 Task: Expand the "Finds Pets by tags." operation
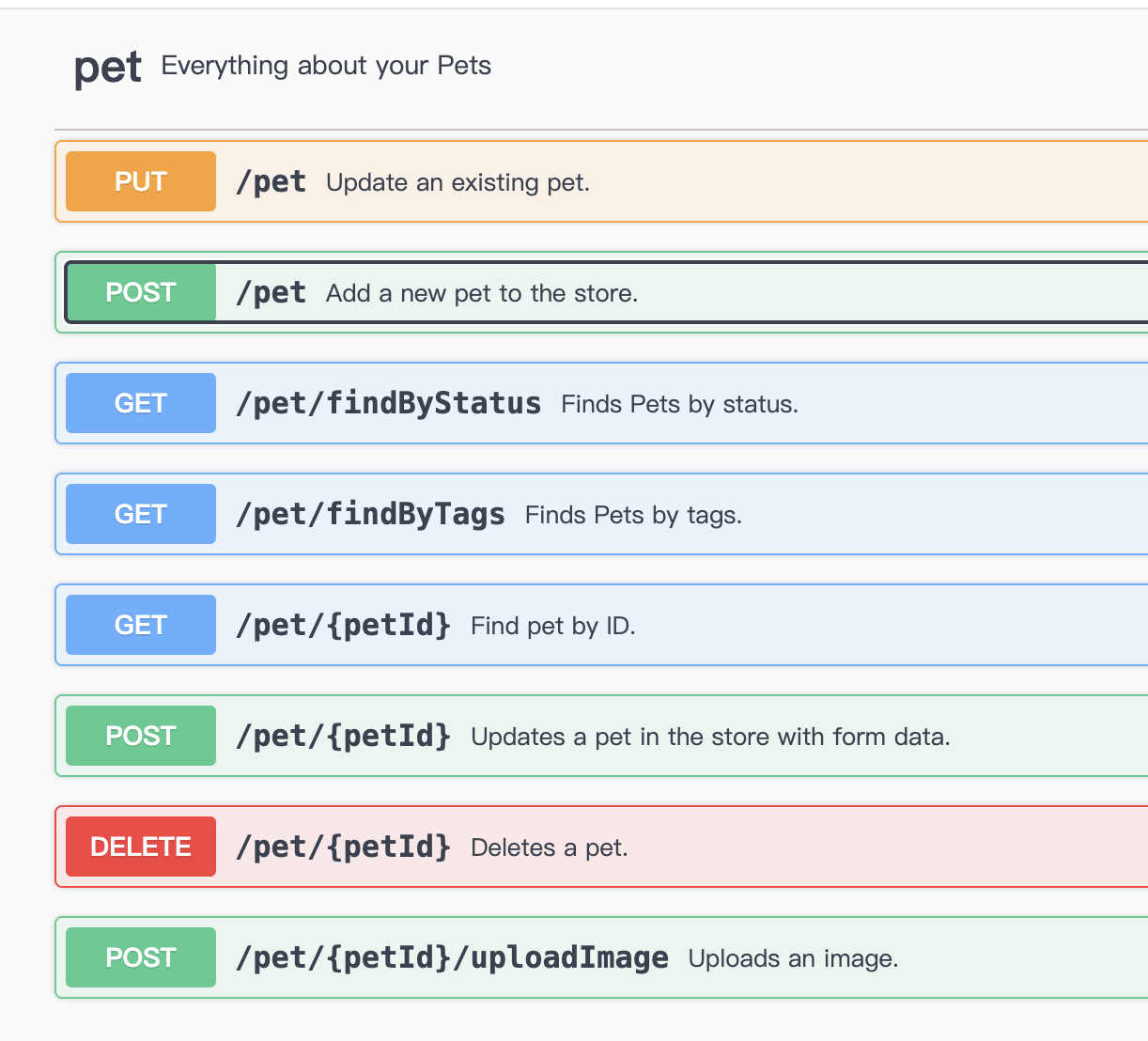point(633,515)
